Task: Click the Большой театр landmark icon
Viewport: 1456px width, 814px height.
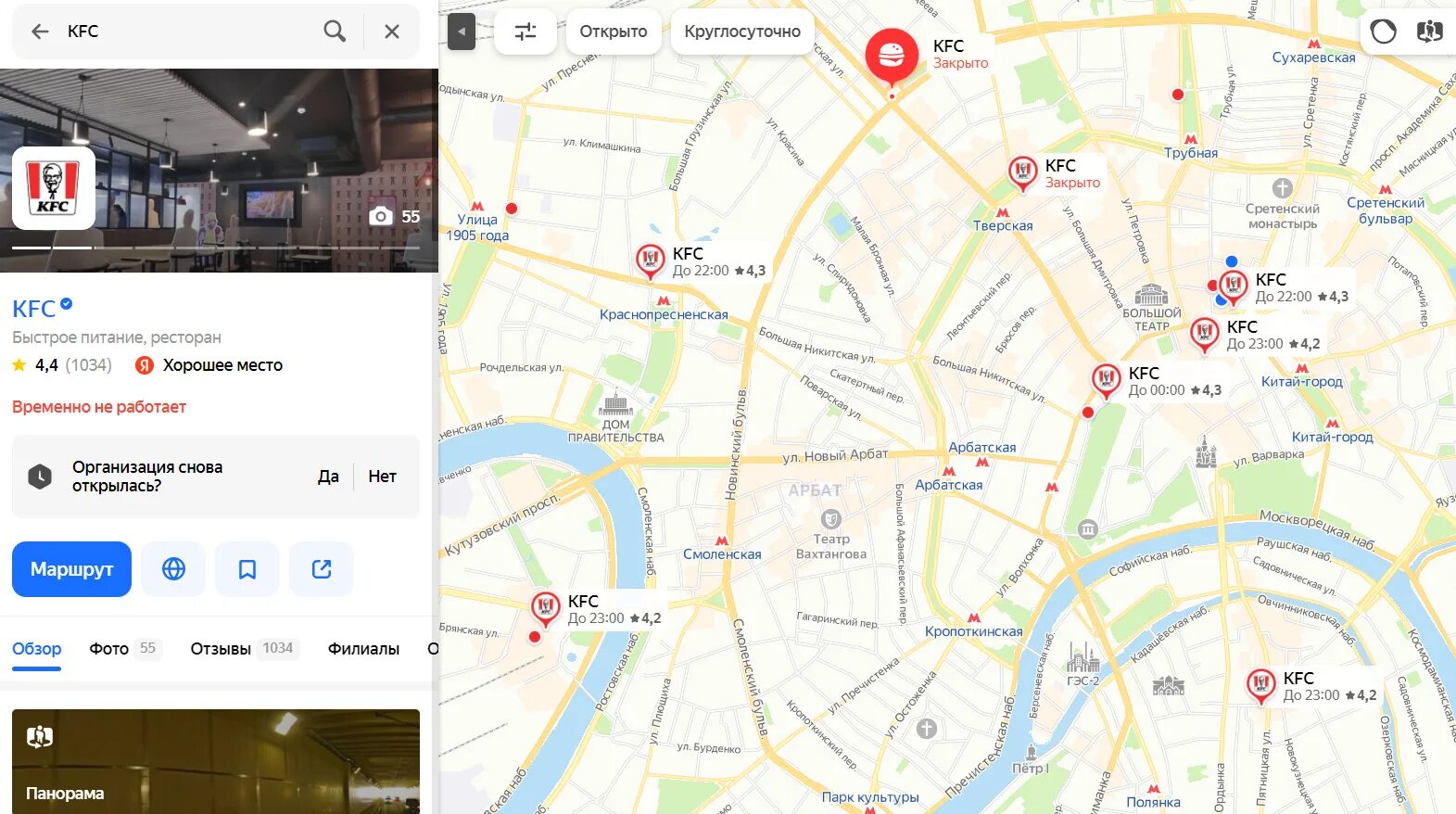Action: tap(1151, 295)
